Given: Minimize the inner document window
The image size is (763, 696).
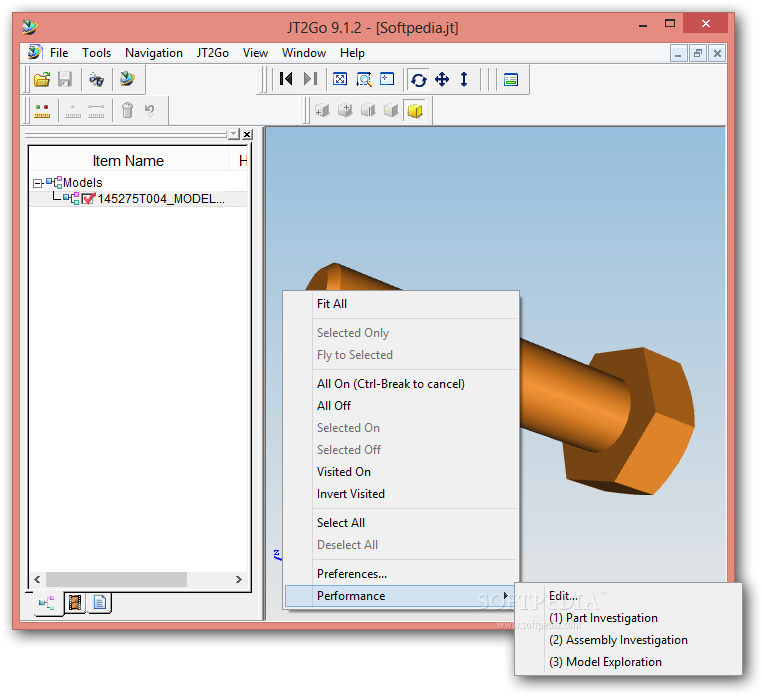Looking at the screenshot, I should (x=678, y=54).
